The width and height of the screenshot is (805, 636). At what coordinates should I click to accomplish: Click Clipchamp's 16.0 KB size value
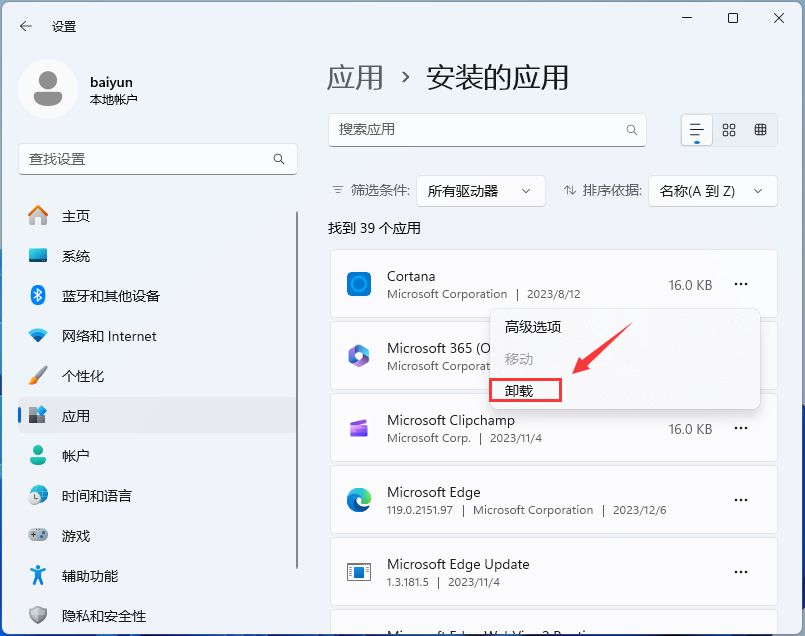click(690, 429)
